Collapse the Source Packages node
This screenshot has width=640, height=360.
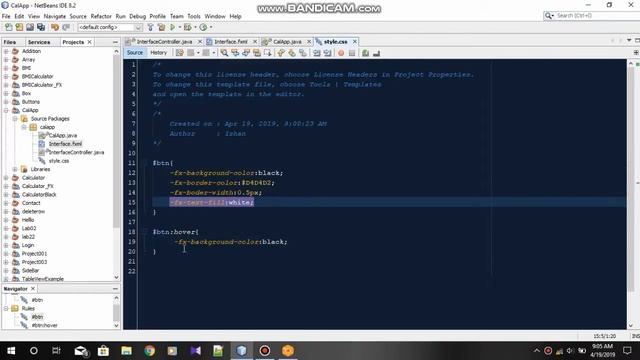15,119
